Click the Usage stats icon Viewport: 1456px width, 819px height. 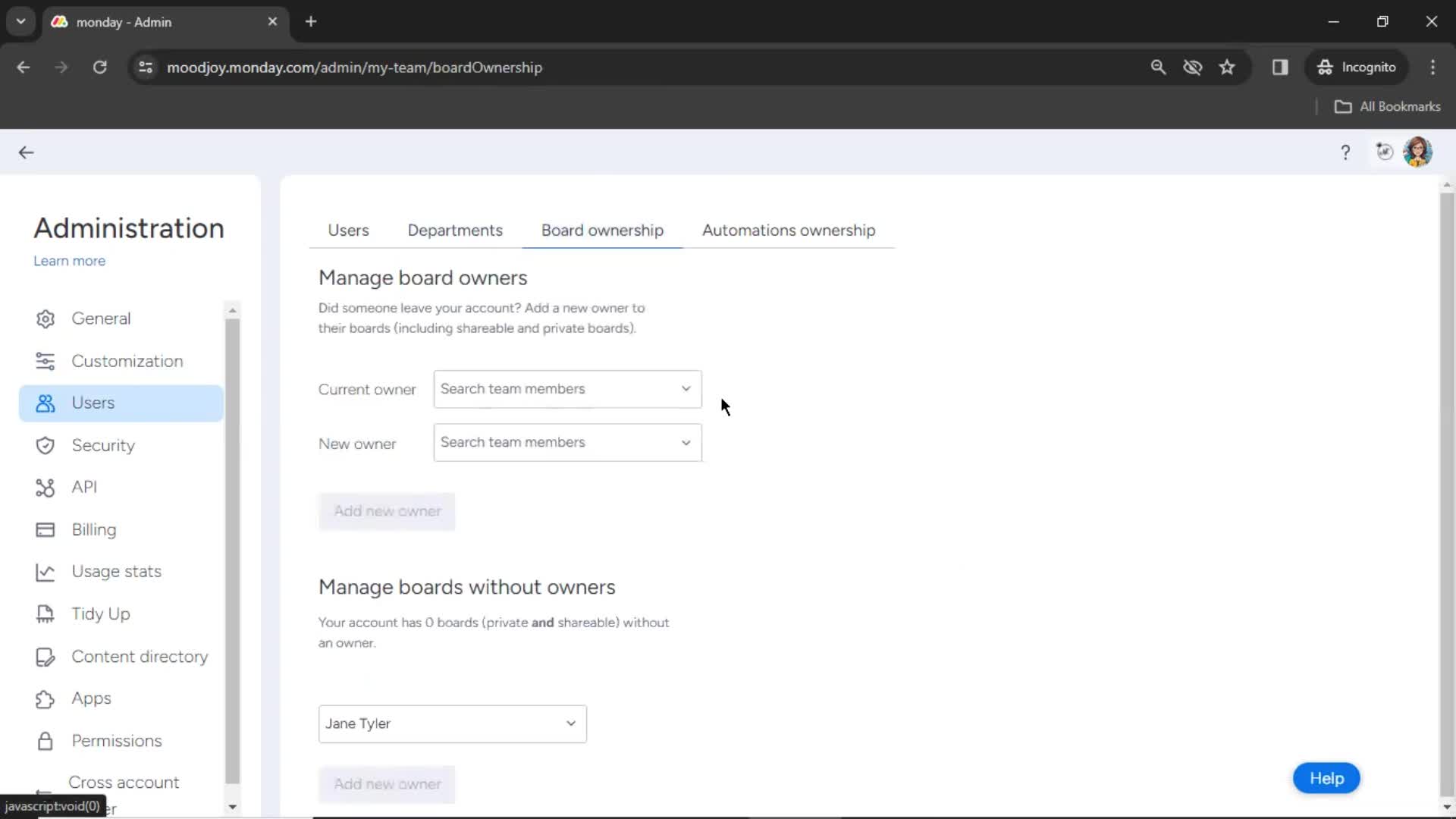pyautogui.click(x=44, y=571)
